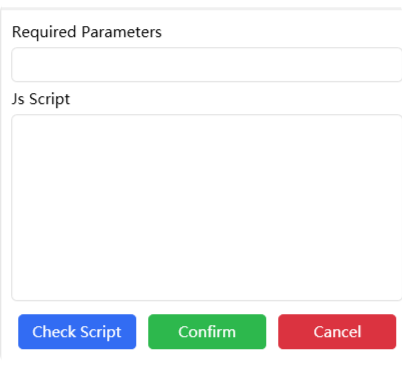Abort script editing with red Cancel
Viewport: 402px width, 366px height.
click(337, 332)
